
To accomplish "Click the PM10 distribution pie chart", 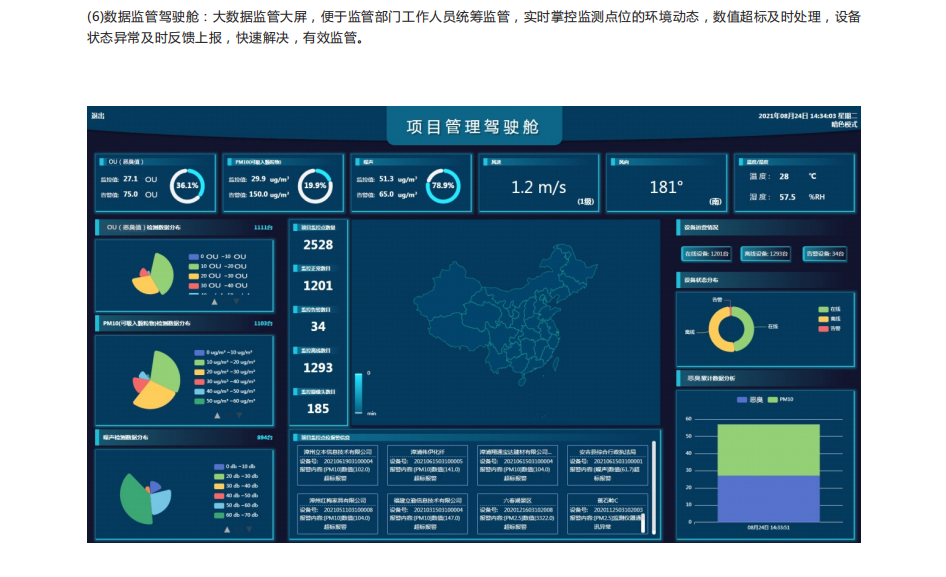I will (x=156, y=380).
